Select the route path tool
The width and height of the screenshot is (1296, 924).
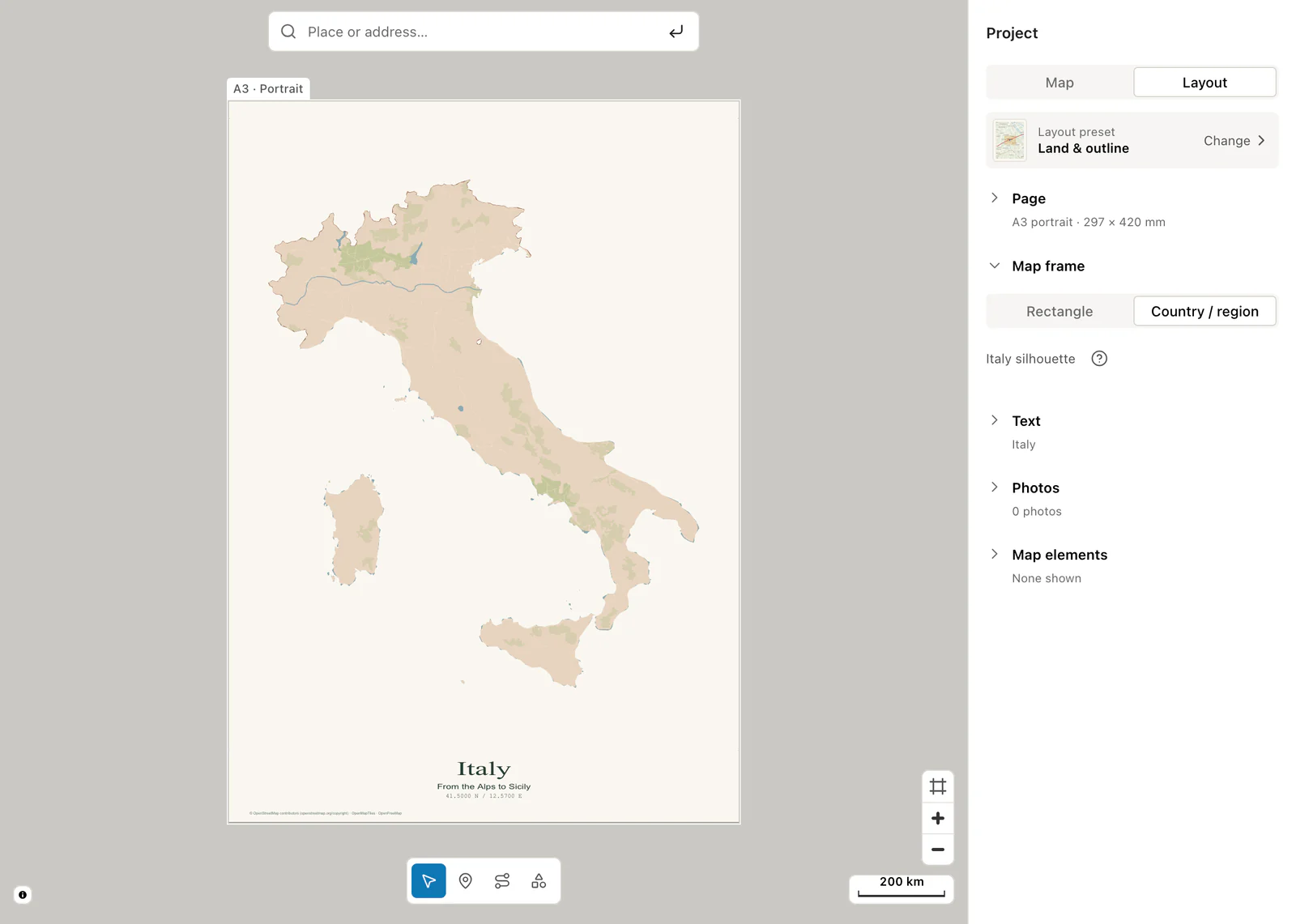pos(502,881)
